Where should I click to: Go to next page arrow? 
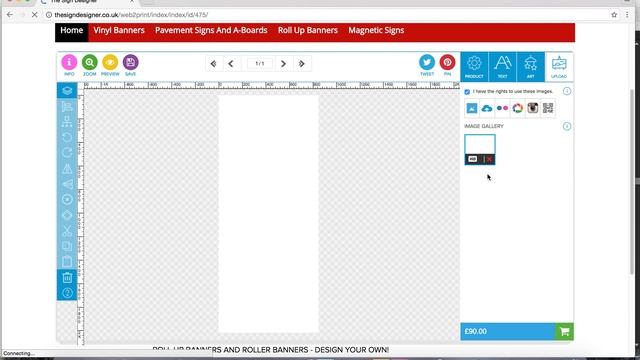[x=283, y=64]
